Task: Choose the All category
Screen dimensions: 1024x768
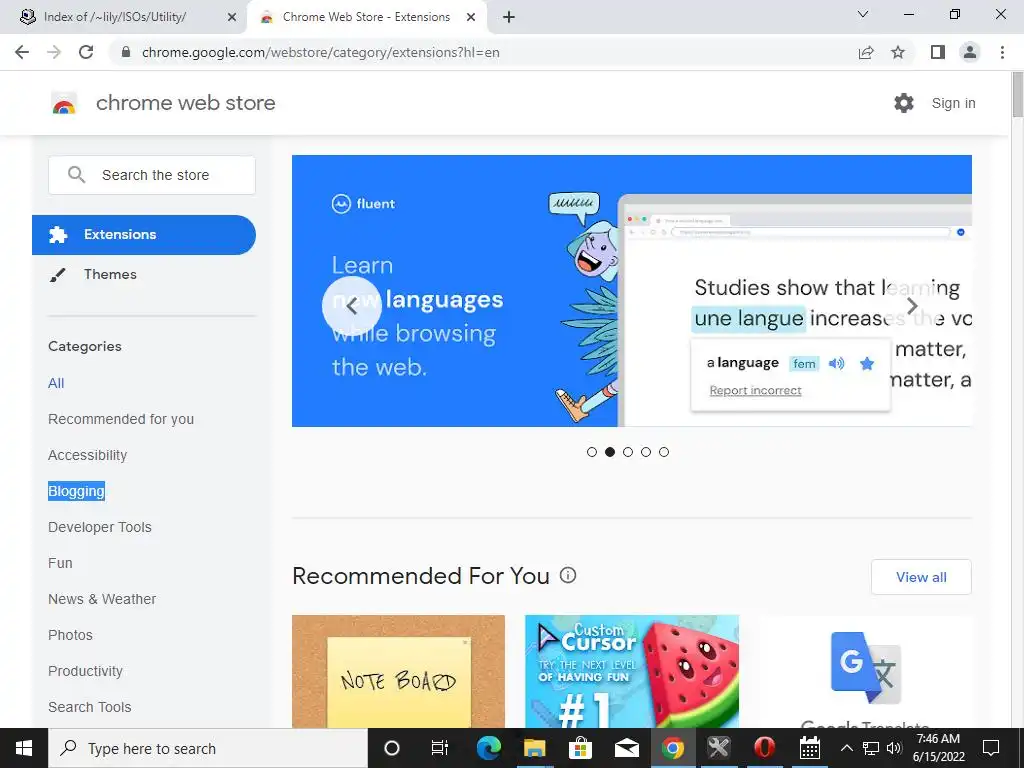Action: 56,383
